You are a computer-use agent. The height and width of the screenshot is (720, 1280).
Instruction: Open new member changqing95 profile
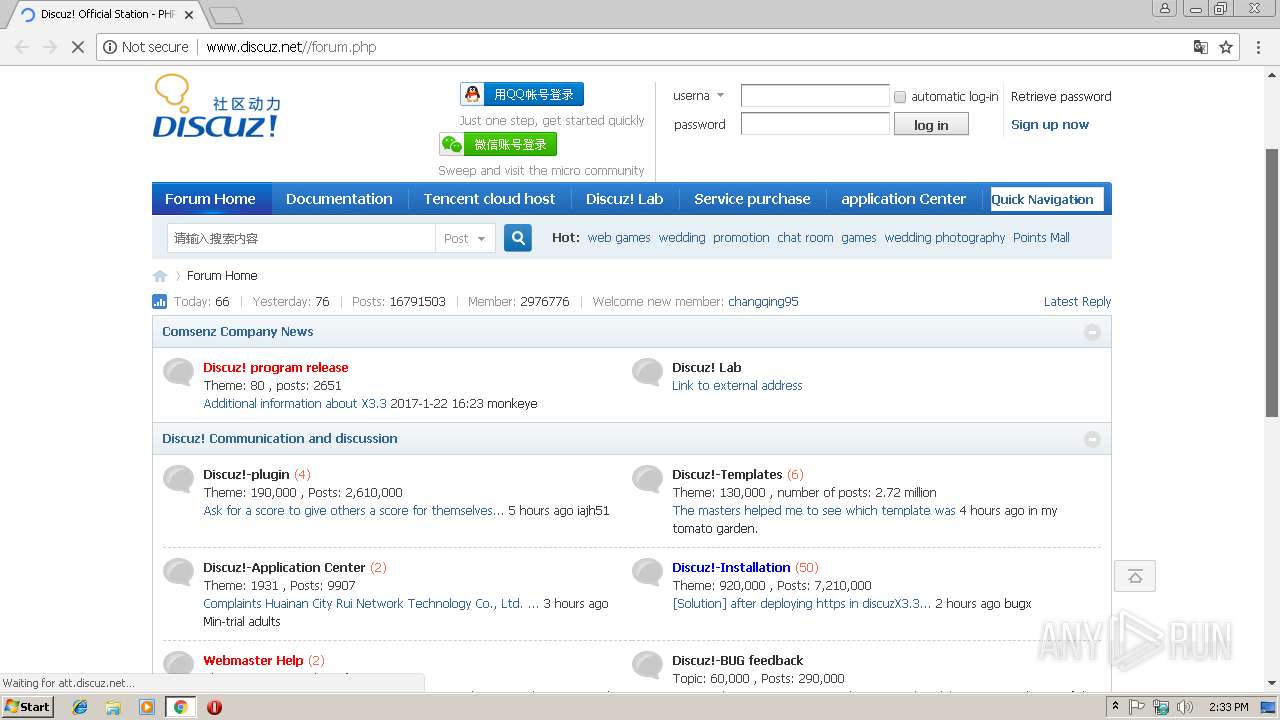point(763,302)
